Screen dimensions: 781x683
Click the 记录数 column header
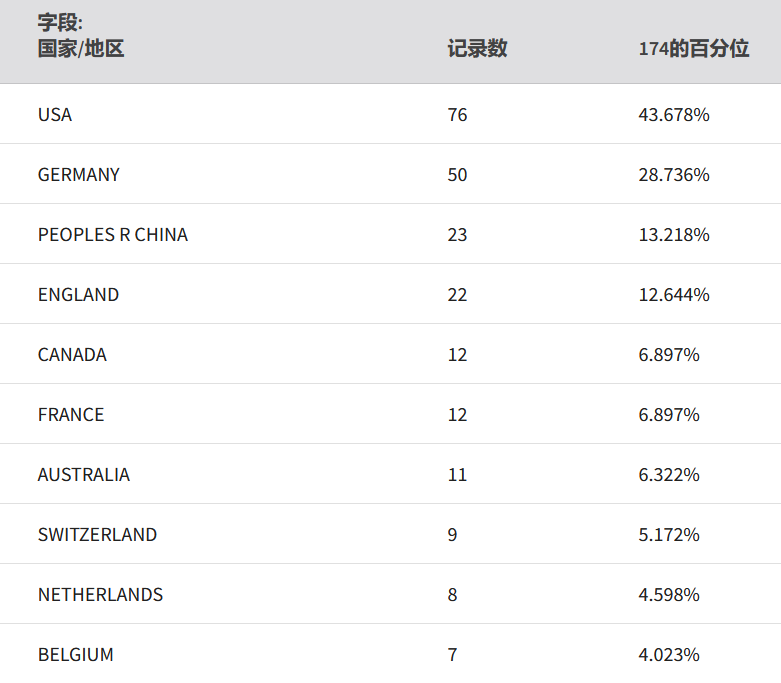477,49
